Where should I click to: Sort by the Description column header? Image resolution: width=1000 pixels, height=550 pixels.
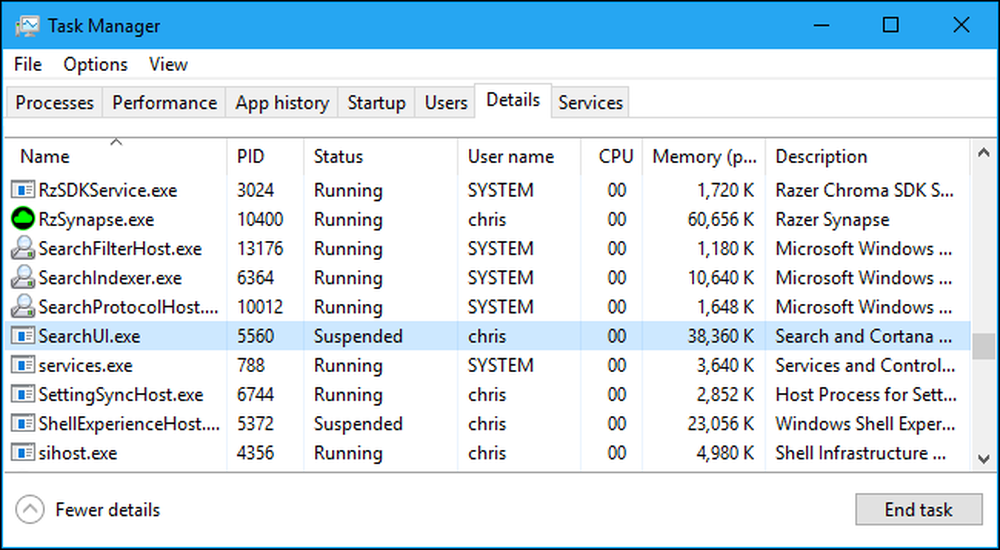click(x=867, y=156)
